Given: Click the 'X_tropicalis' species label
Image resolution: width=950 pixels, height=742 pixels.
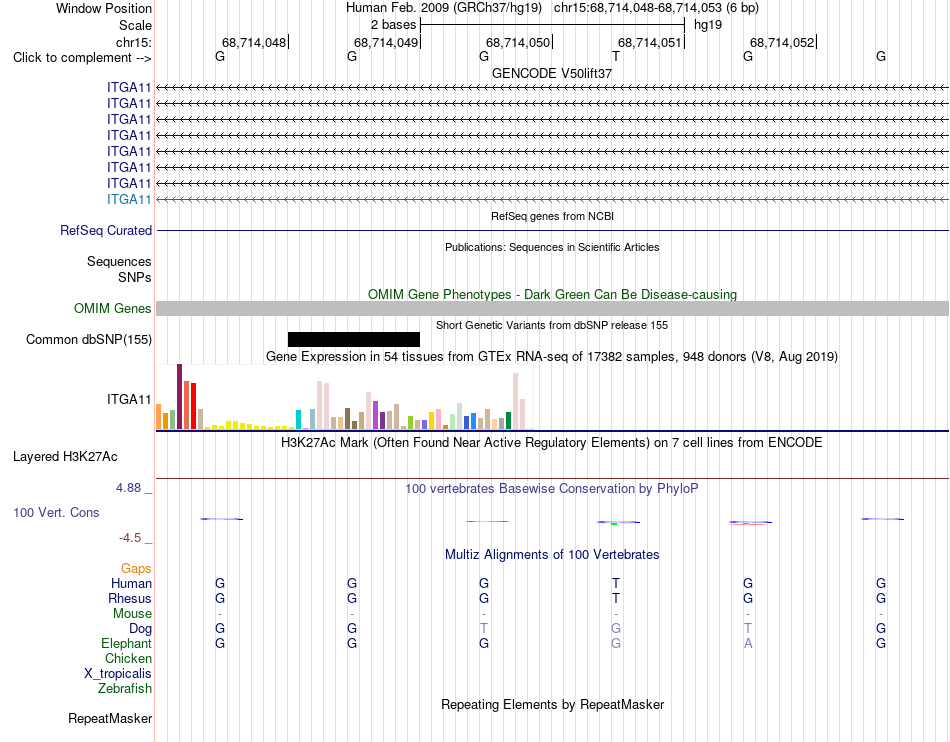Looking at the screenshot, I should 118,674.
